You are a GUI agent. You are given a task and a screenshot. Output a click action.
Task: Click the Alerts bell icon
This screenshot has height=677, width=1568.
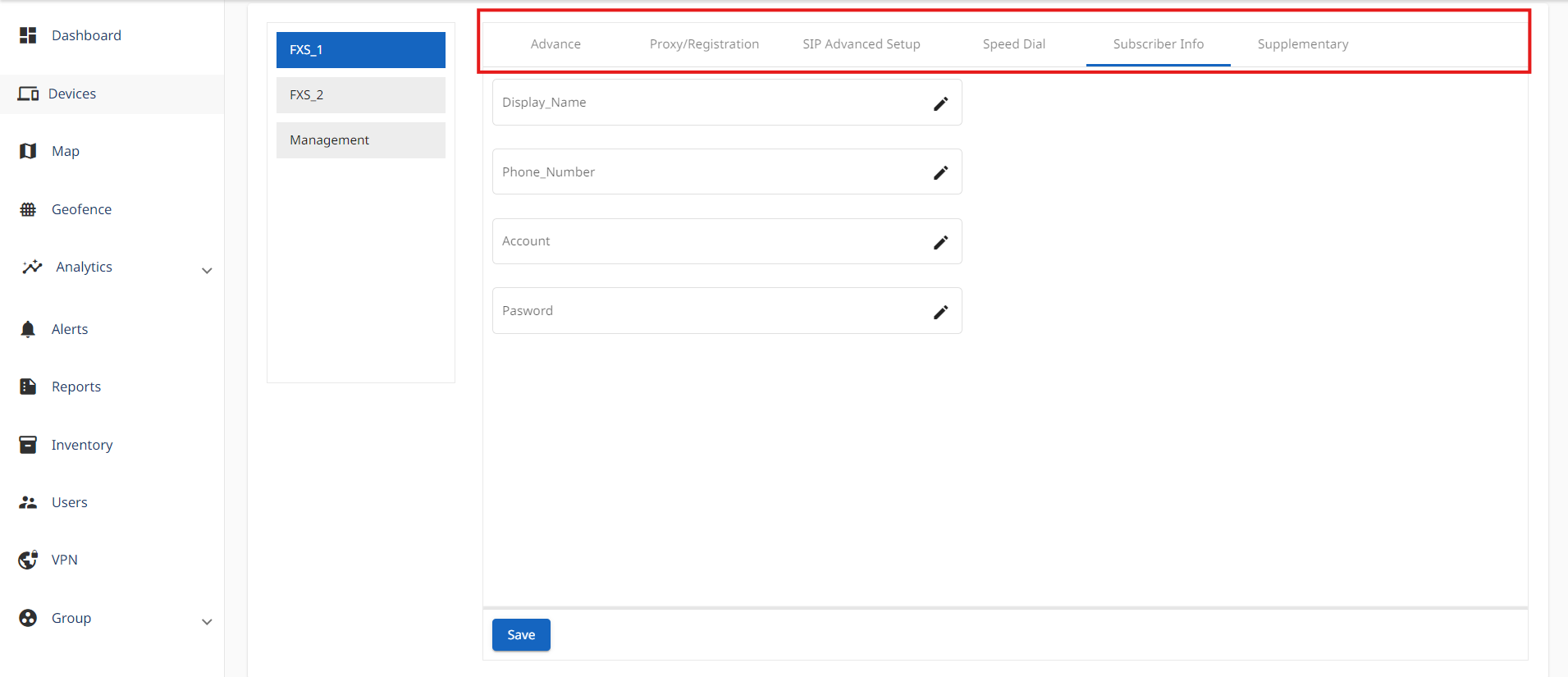pyautogui.click(x=28, y=329)
